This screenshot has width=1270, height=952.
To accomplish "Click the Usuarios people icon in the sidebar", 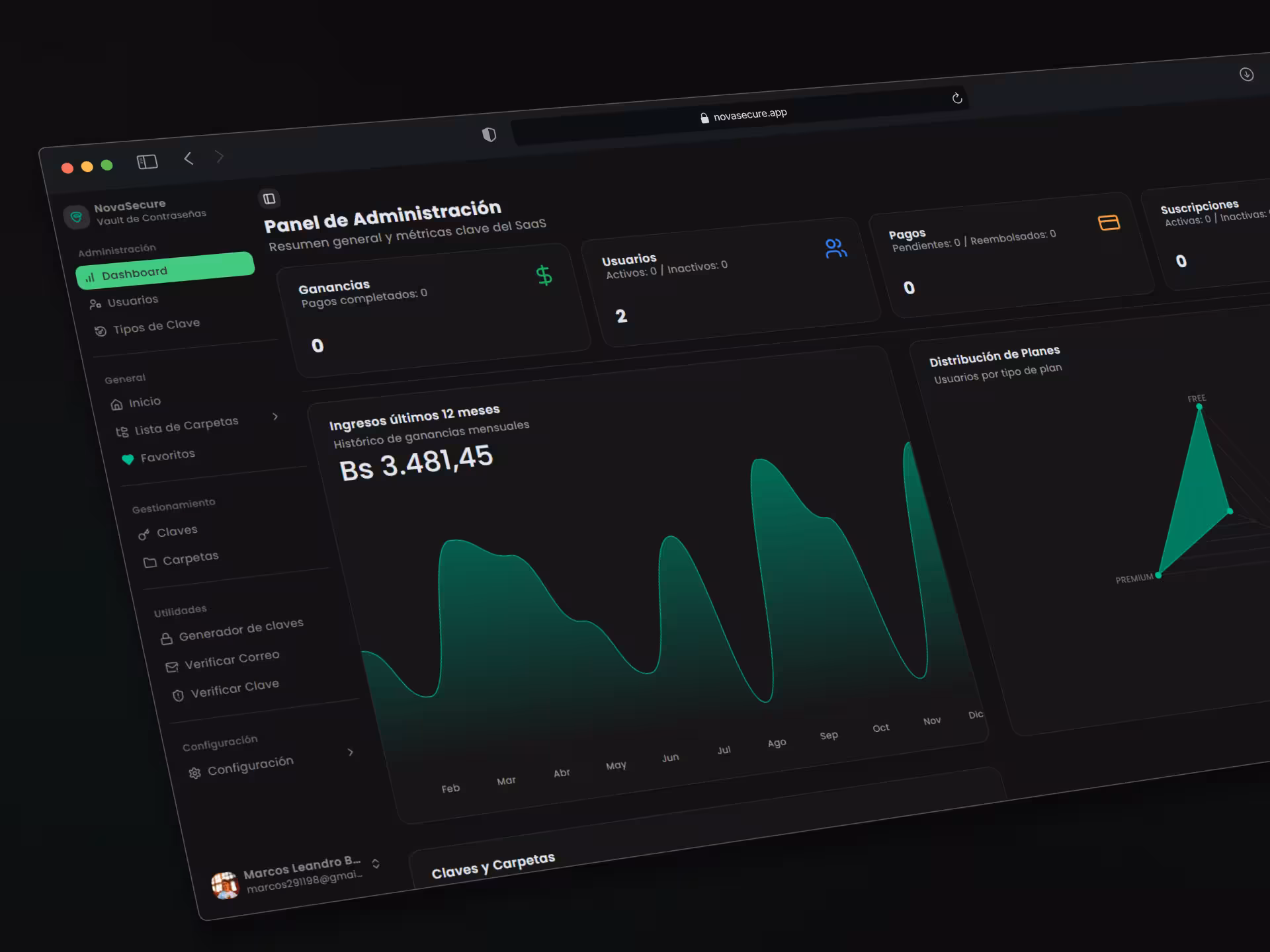I will click(95, 304).
